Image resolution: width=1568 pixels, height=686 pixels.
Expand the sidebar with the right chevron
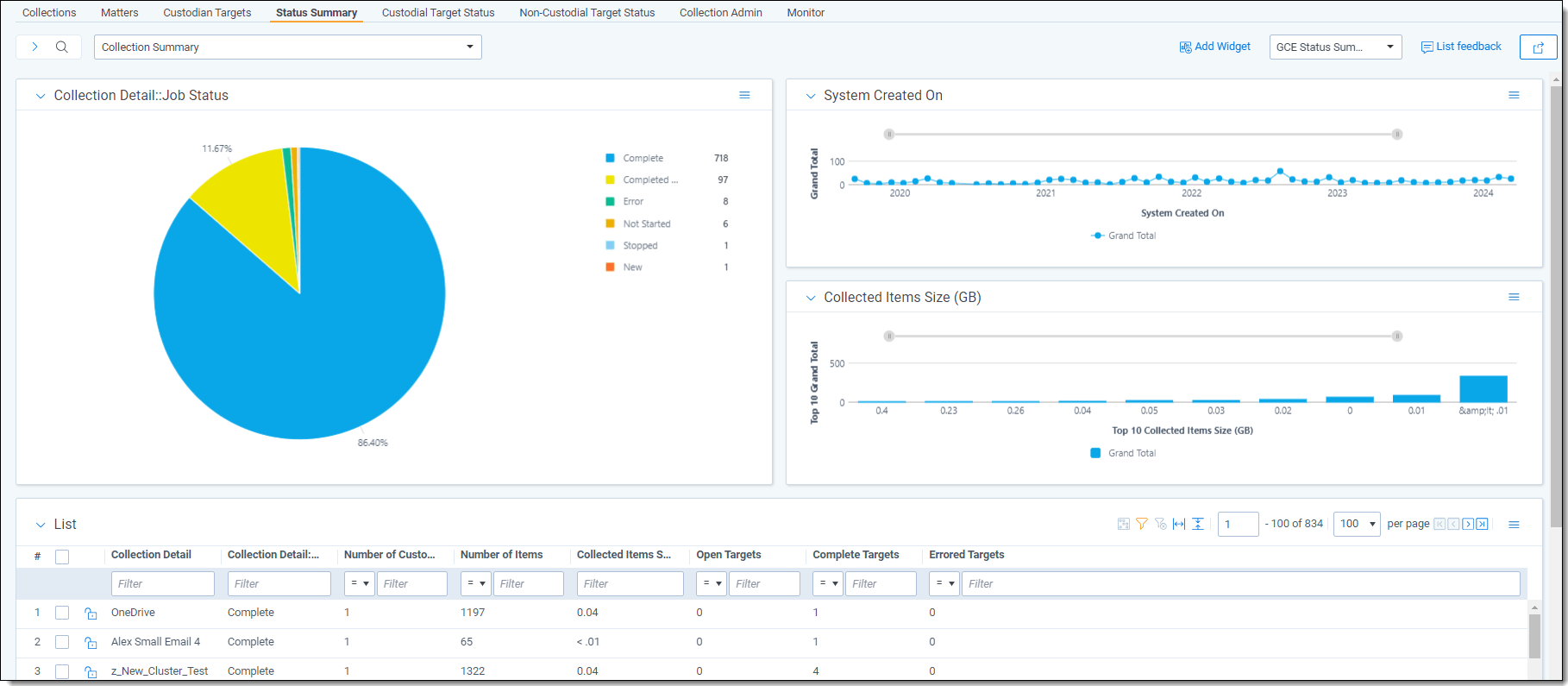pyautogui.click(x=34, y=47)
